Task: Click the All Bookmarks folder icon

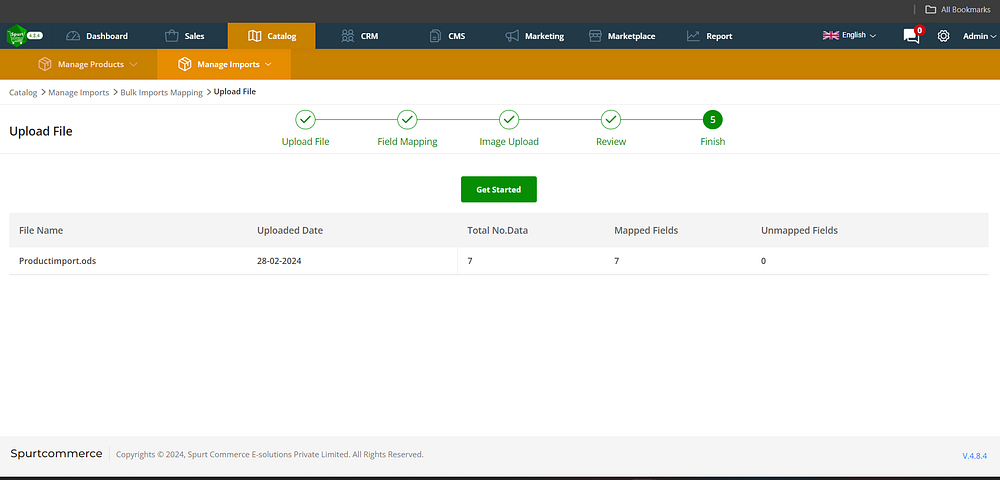Action: 930,10
